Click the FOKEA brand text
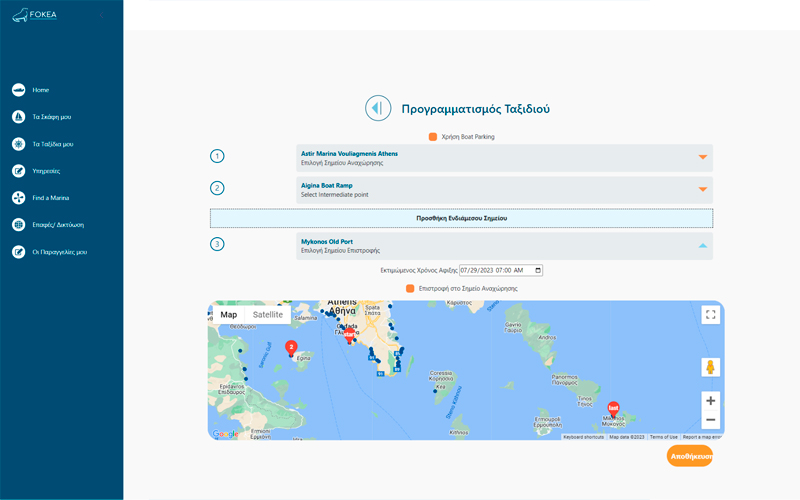Viewport: 800px width, 500px height. pos(43,15)
